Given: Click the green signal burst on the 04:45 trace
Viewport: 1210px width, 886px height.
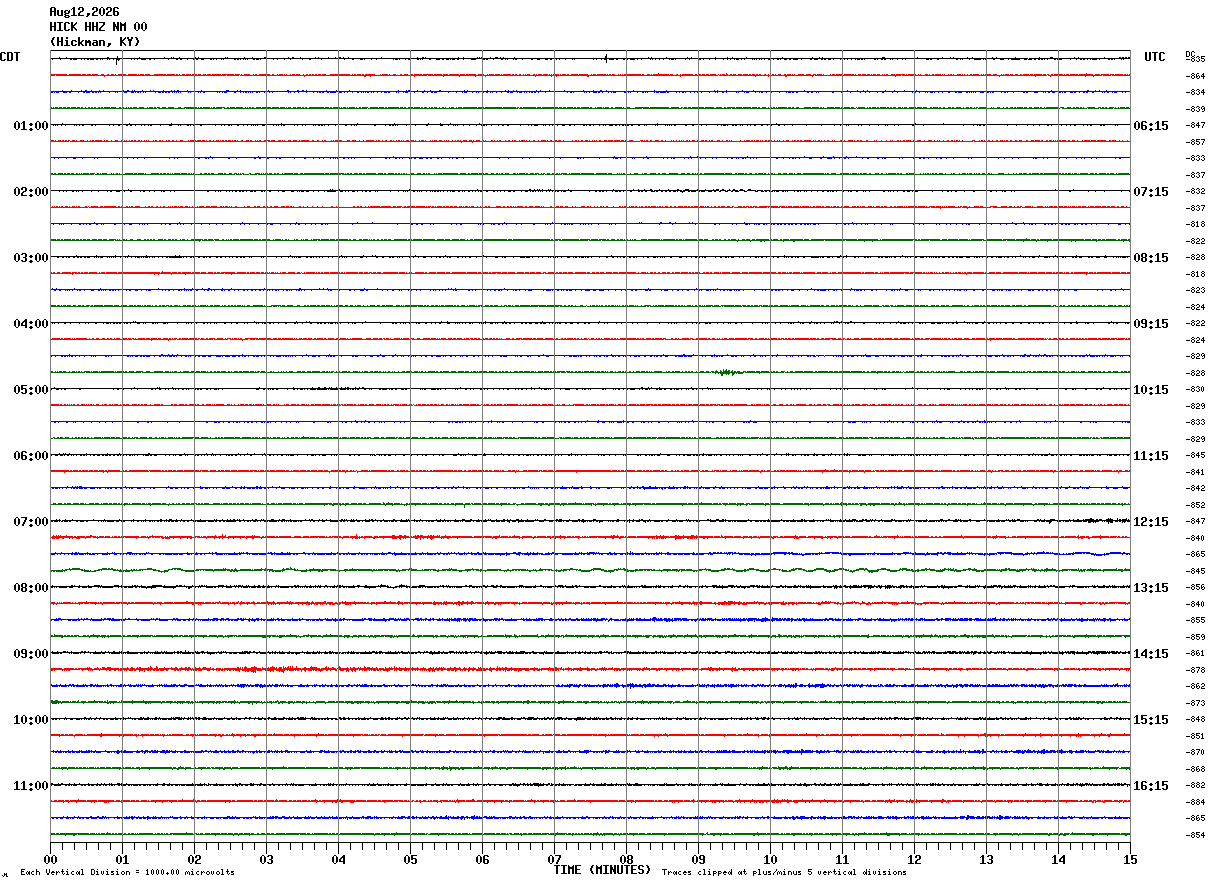Looking at the screenshot, I should click(728, 372).
